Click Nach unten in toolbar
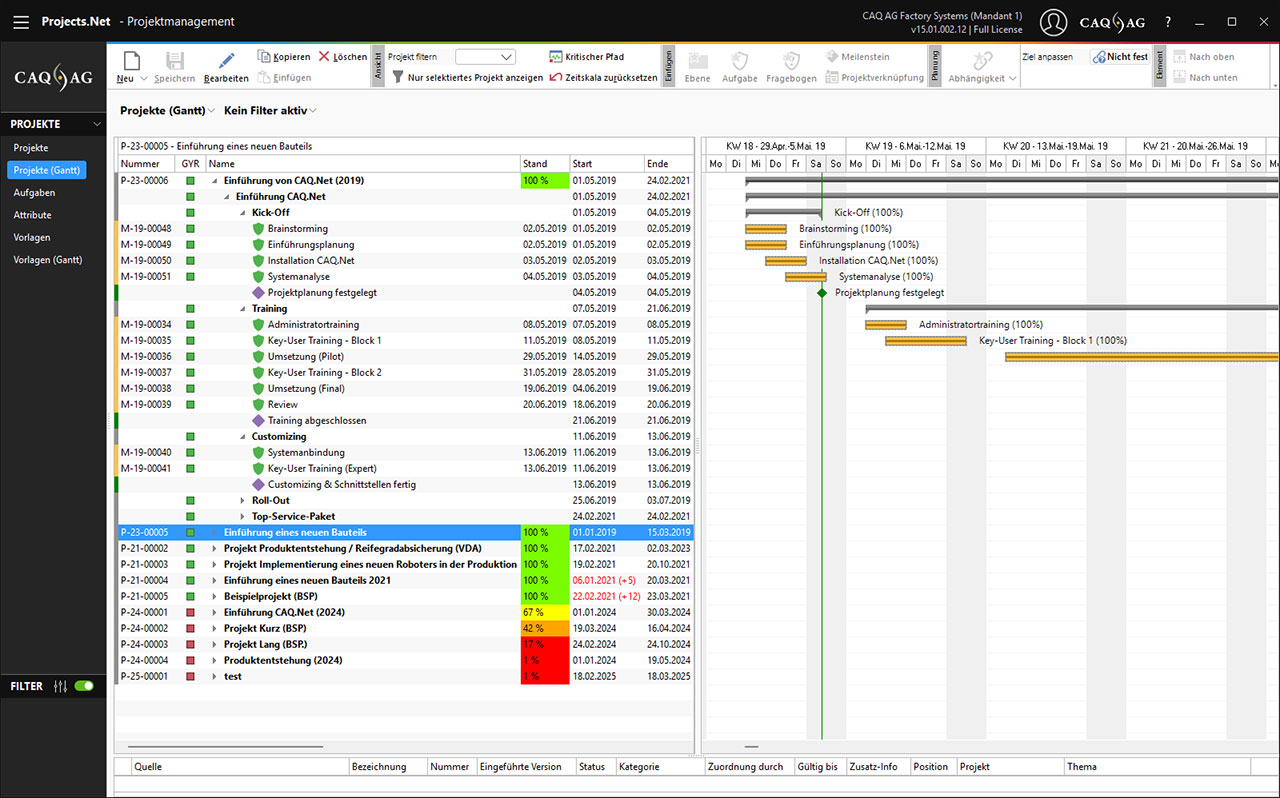The image size is (1280, 798). click(x=1205, y=77)
